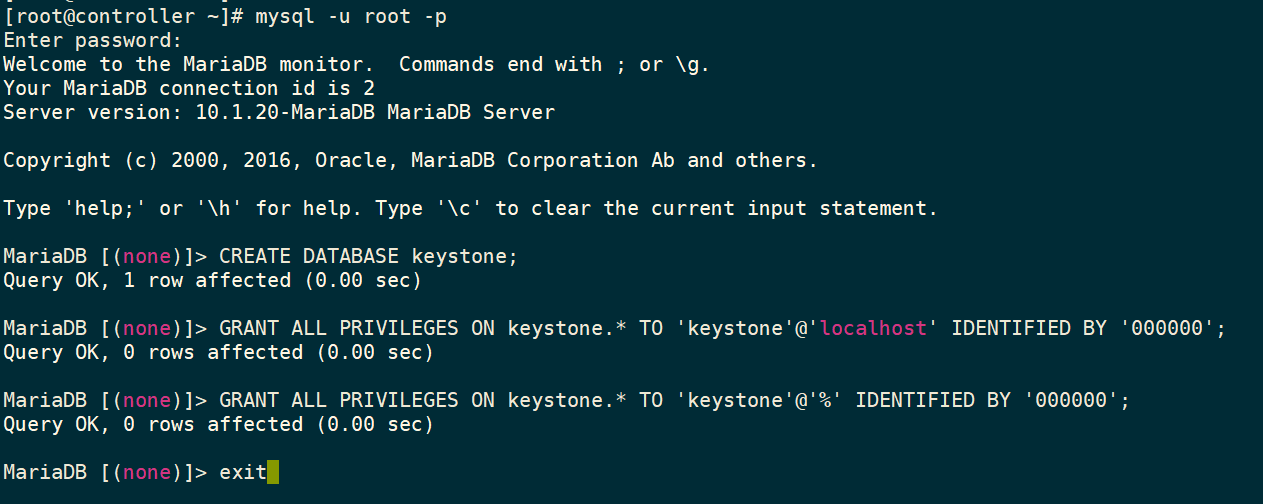The height and width of the screenshot is (504, 1263).
Task: Click the second '000000' password string
Action: click(1072, 400)
